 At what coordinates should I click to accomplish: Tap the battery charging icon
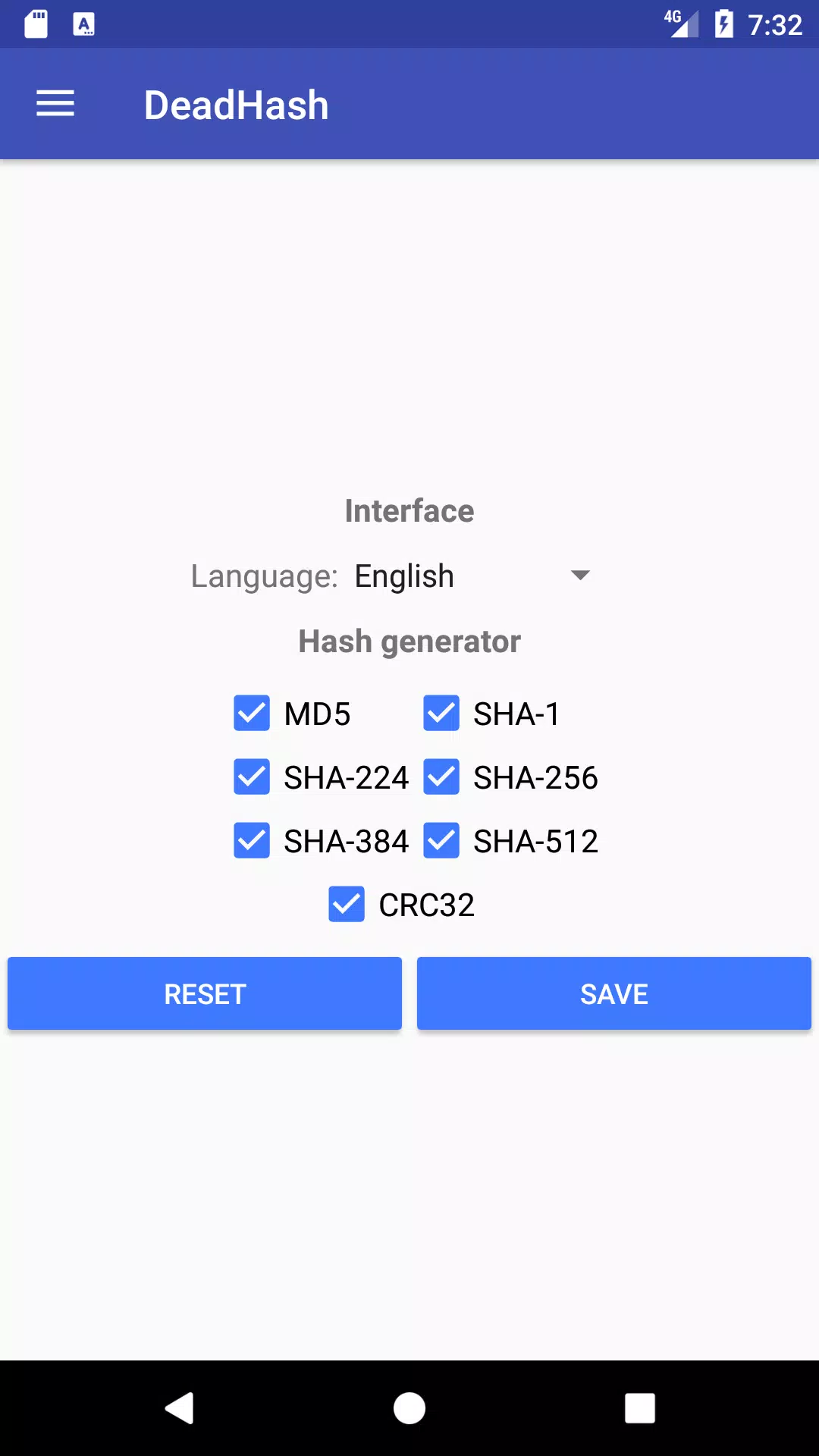coord(724,24)
